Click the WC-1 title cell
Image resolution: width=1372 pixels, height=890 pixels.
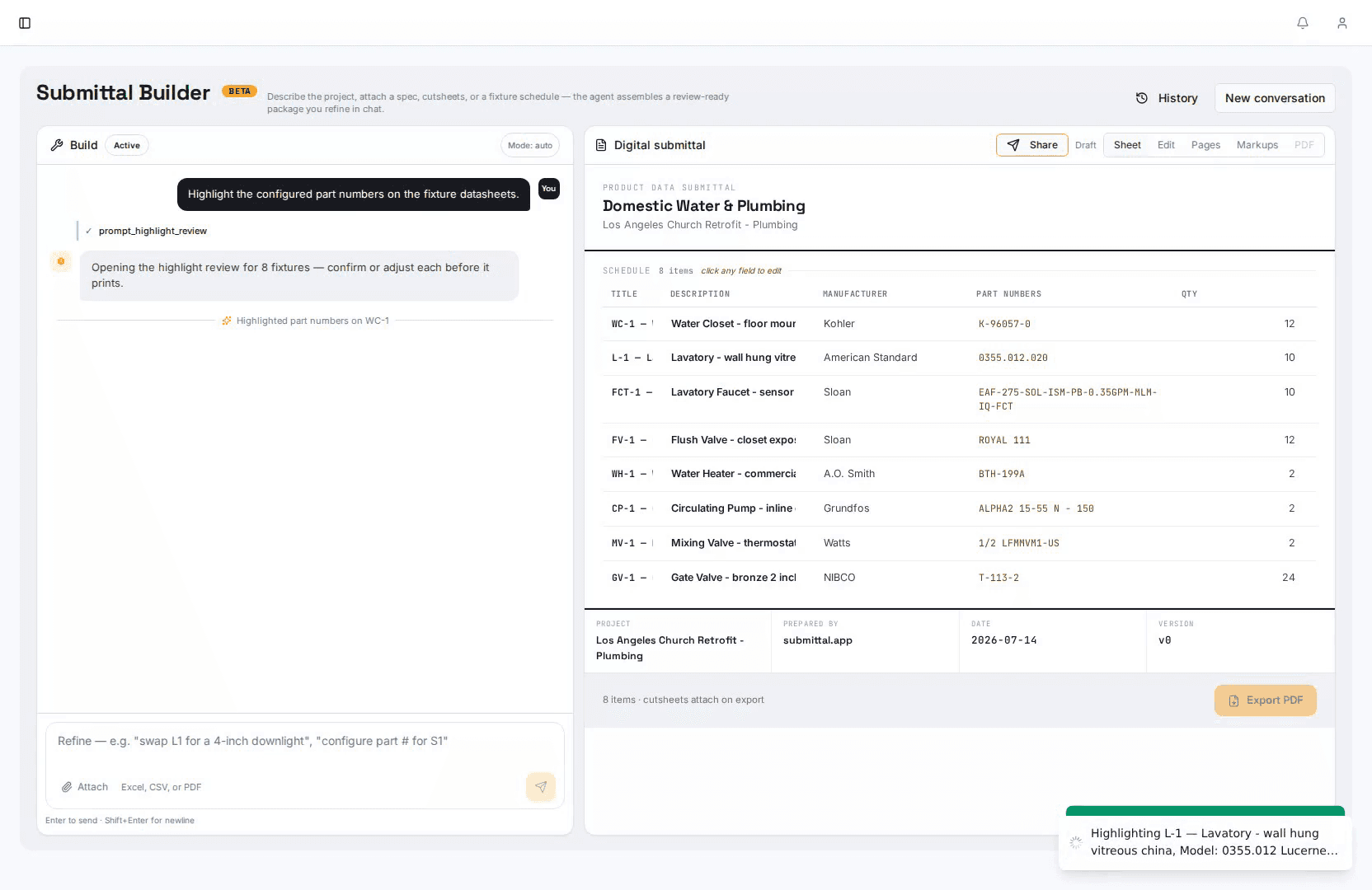tap(632, 324)
